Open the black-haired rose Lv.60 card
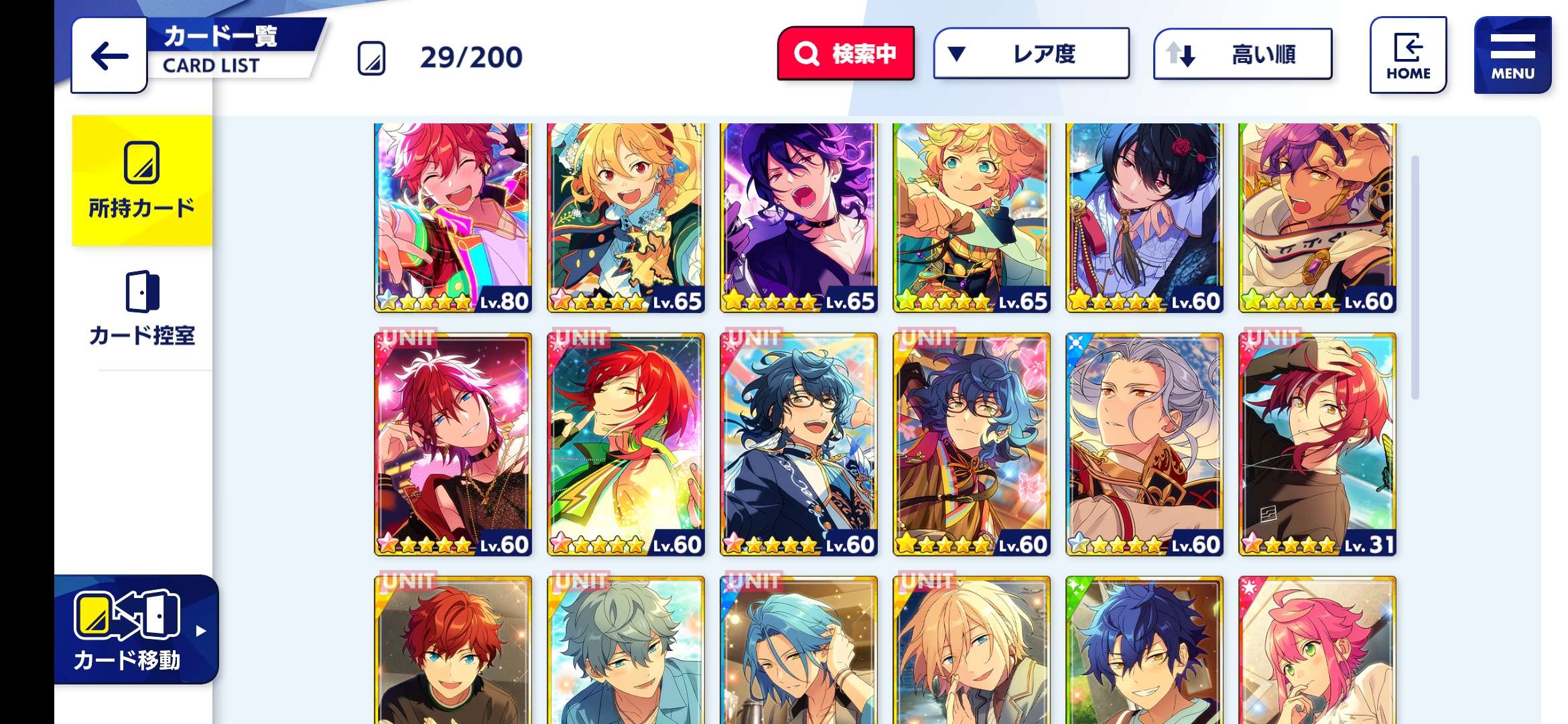This screenshot has width=1568, height=724. pos(1145,218)
